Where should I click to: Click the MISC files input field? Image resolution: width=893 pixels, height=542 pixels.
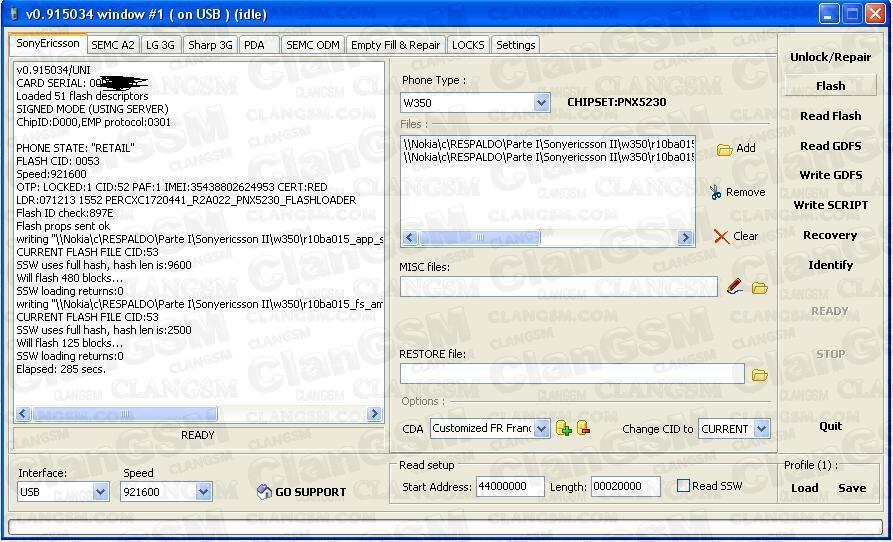tap(559, 286)
